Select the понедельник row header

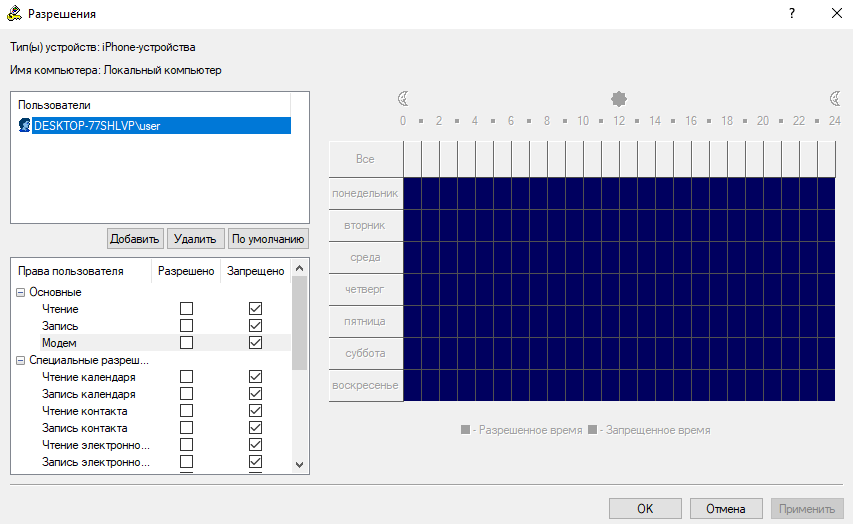coord(366,193)
